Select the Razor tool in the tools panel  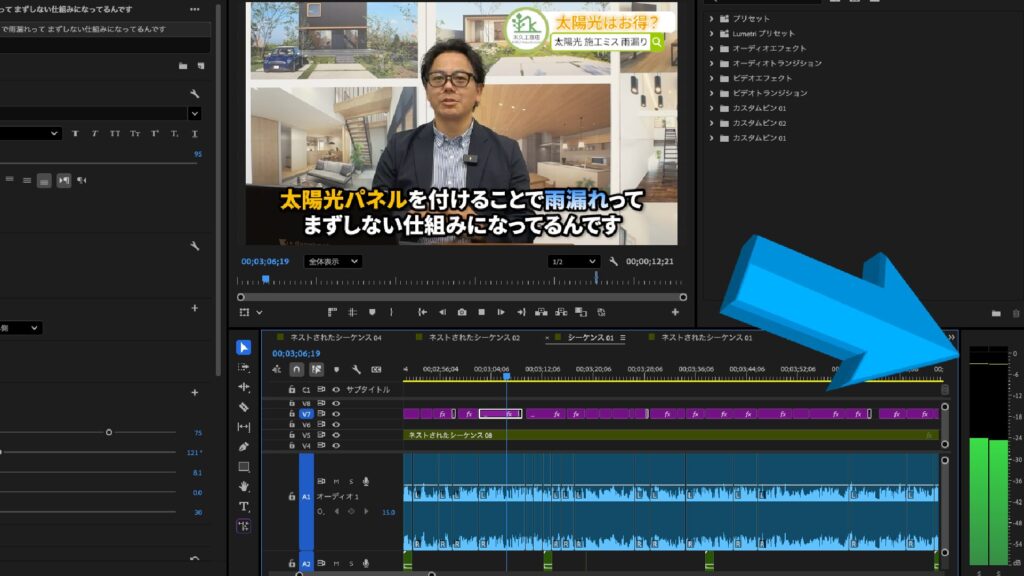point(244,407)
